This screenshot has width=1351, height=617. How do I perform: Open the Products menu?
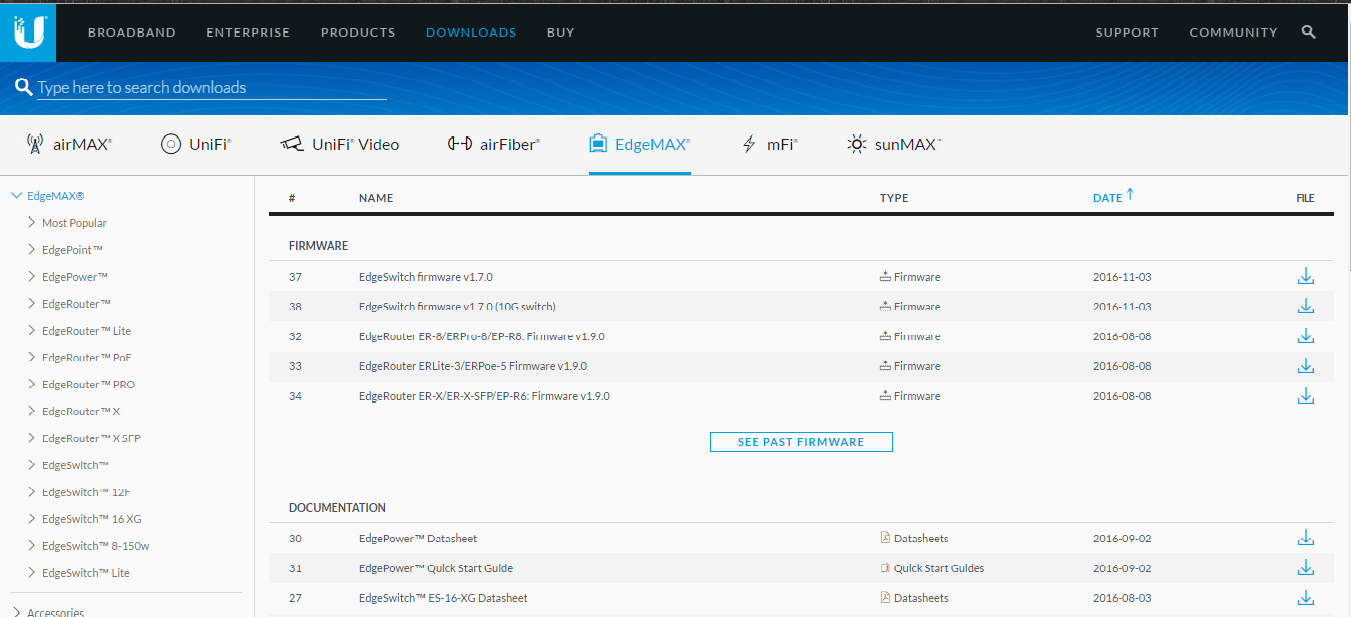coord(358,32)
